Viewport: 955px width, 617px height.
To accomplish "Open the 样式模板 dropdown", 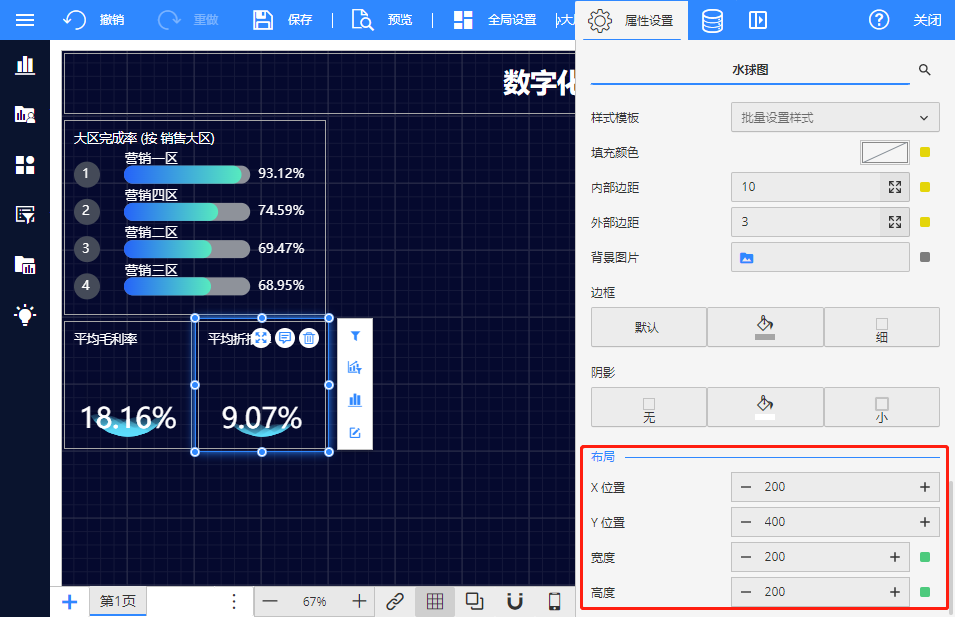I will (x=835, y=117).
